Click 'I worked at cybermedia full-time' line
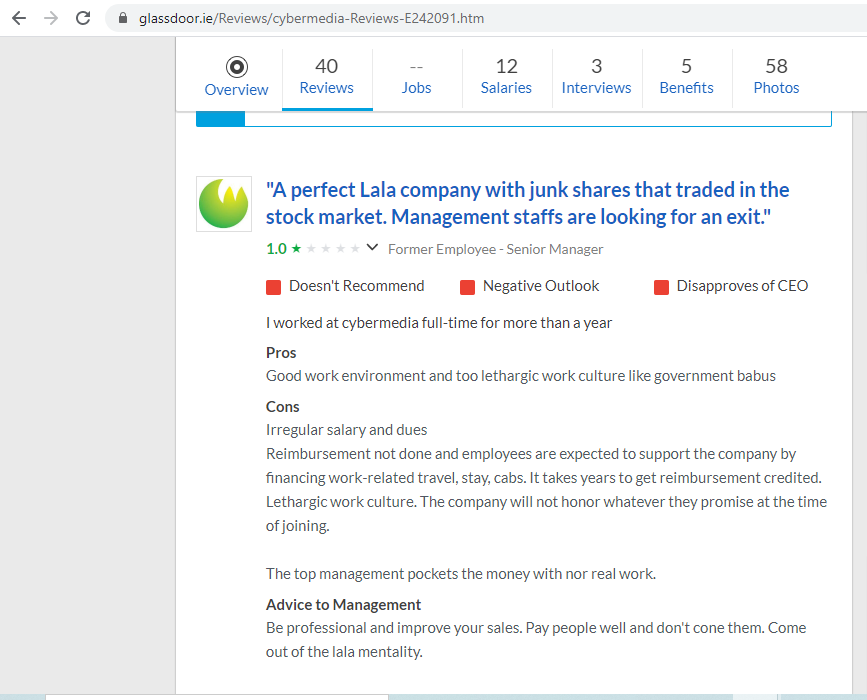 pyautogui.click(x=439, y=323)
